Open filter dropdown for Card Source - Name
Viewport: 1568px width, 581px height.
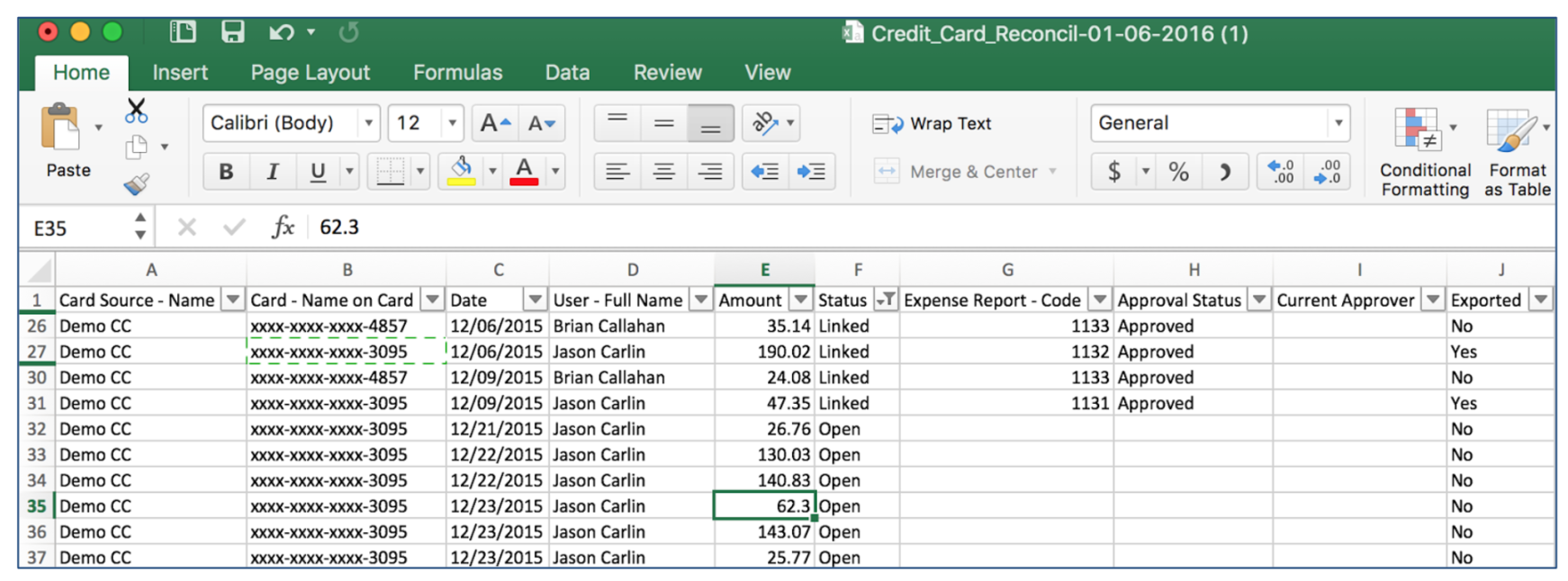(x=233, y=299)
